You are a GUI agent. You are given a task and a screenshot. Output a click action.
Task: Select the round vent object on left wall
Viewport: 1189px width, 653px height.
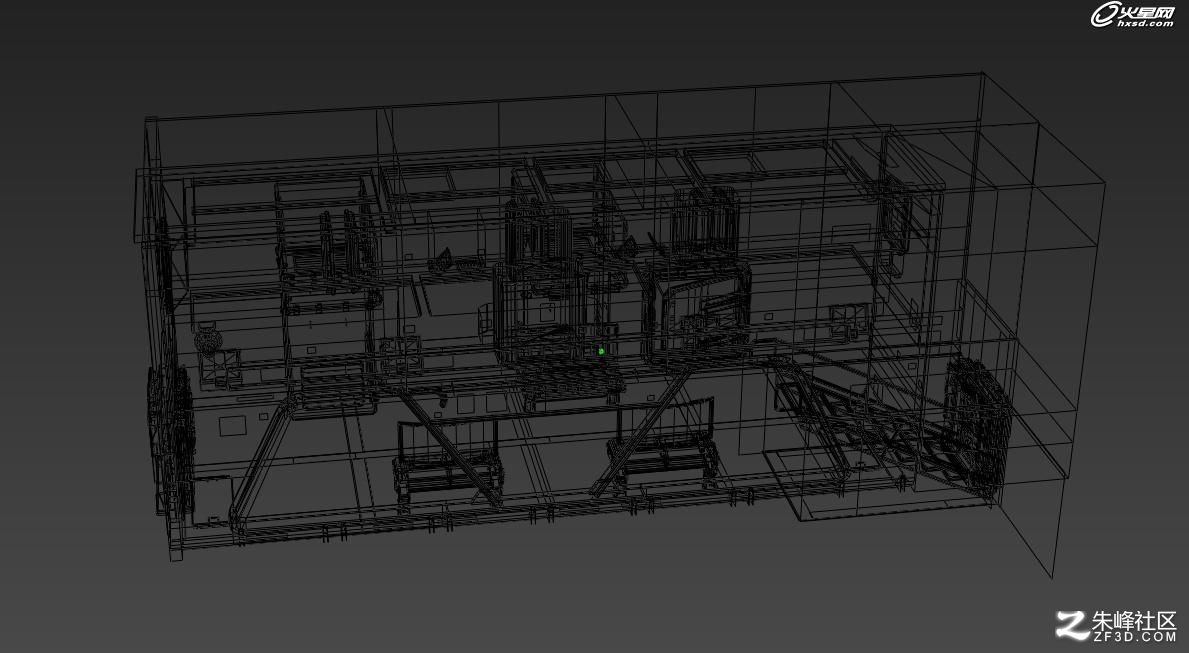[207, 341]
